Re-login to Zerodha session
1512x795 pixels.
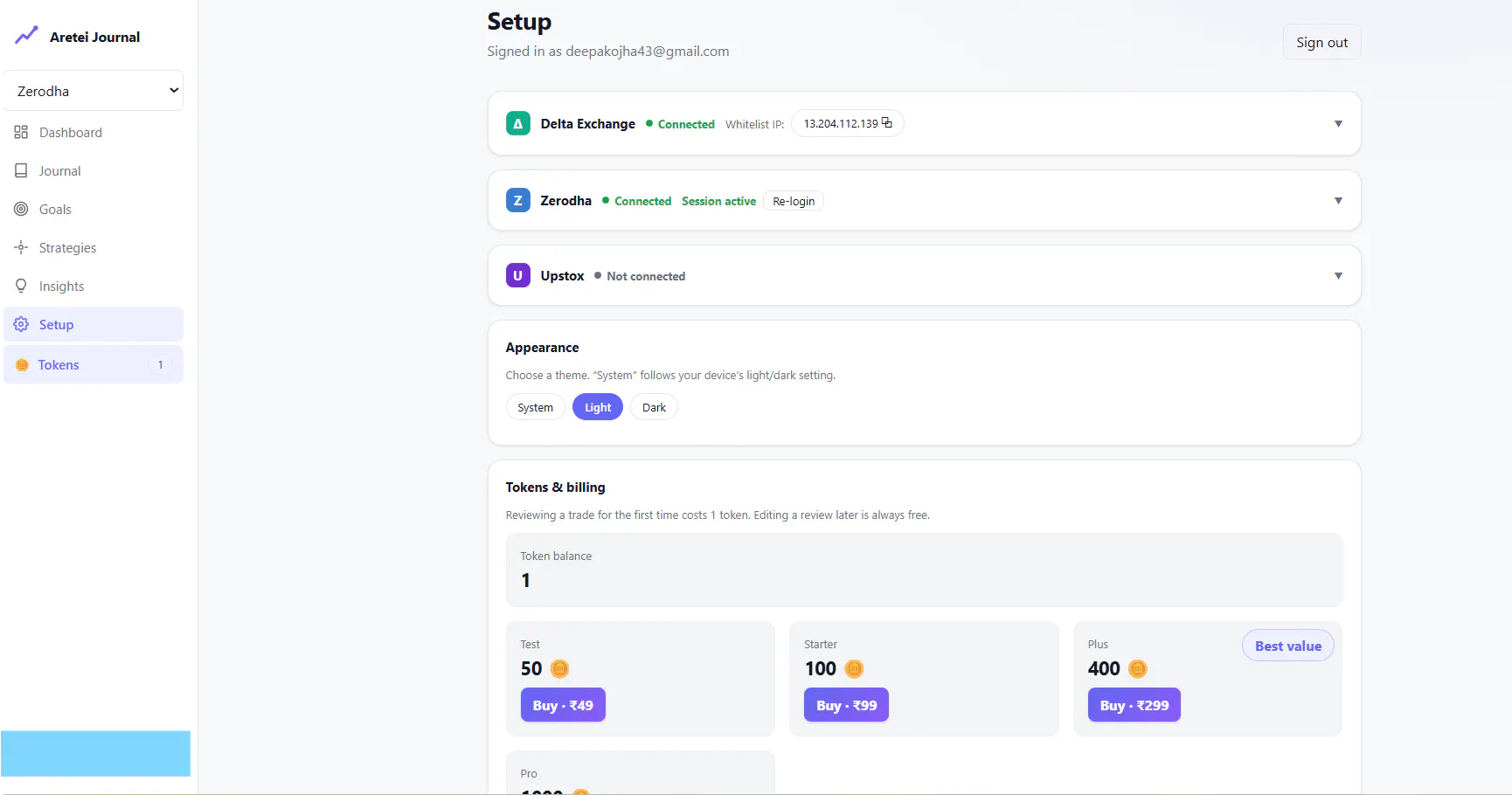[x=794, y=201]
